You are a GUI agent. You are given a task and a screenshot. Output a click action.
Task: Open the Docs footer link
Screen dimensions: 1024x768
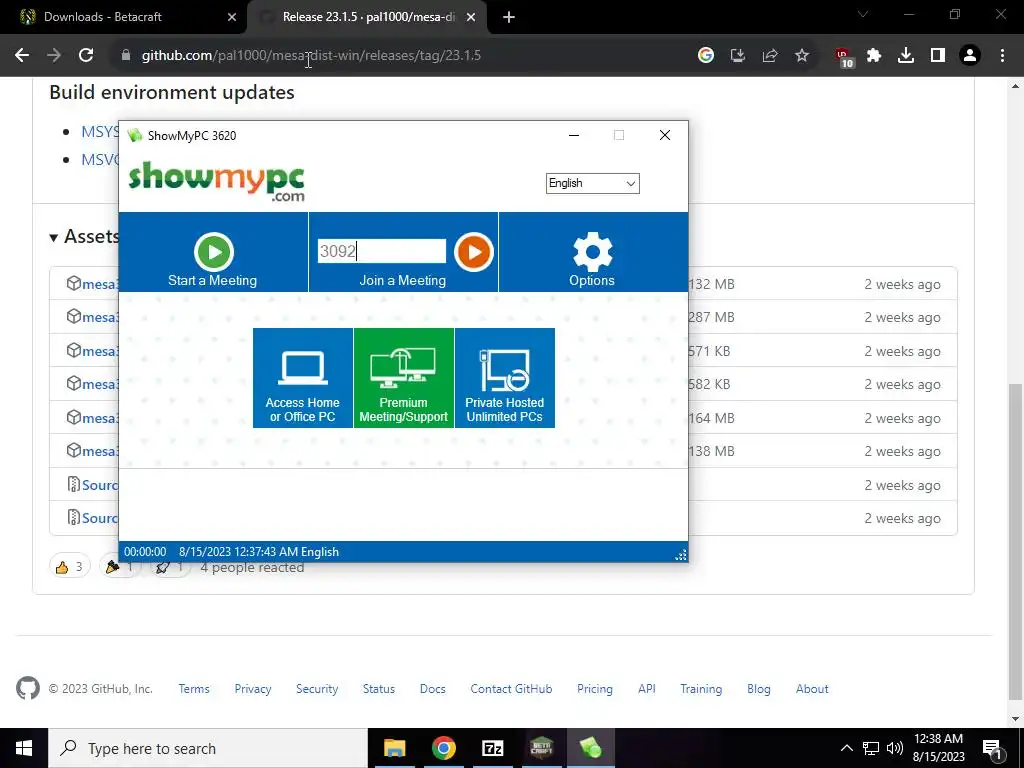(432, 689)
